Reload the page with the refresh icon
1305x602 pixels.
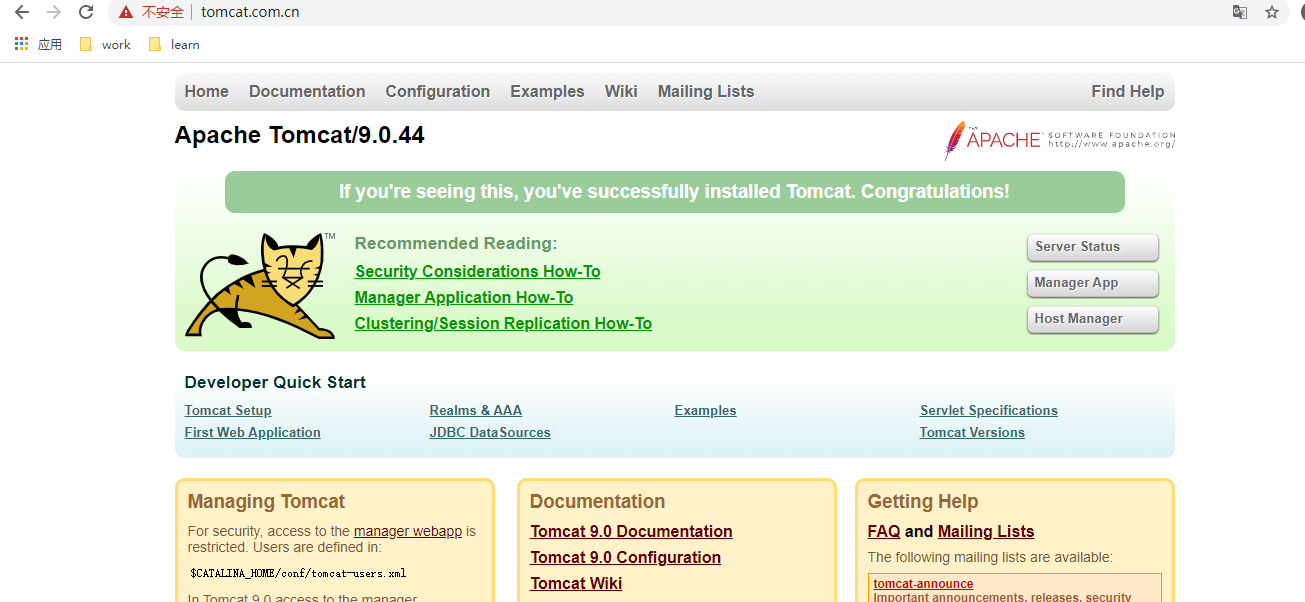86,12
